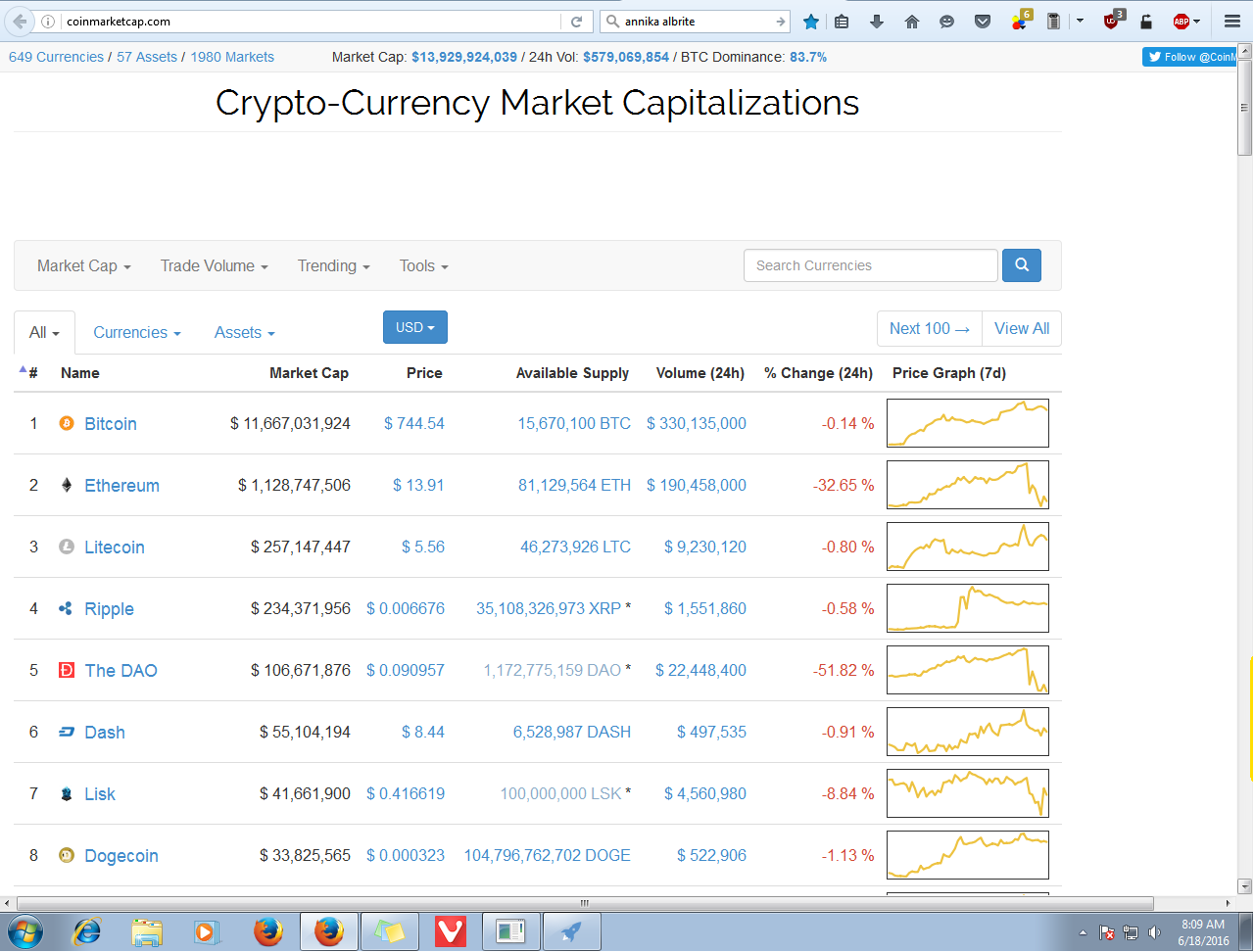Go to Next 100 currencies
The height and width of the screenshot is (952, 1254).
pyautogui.click(x=930, y=328)
